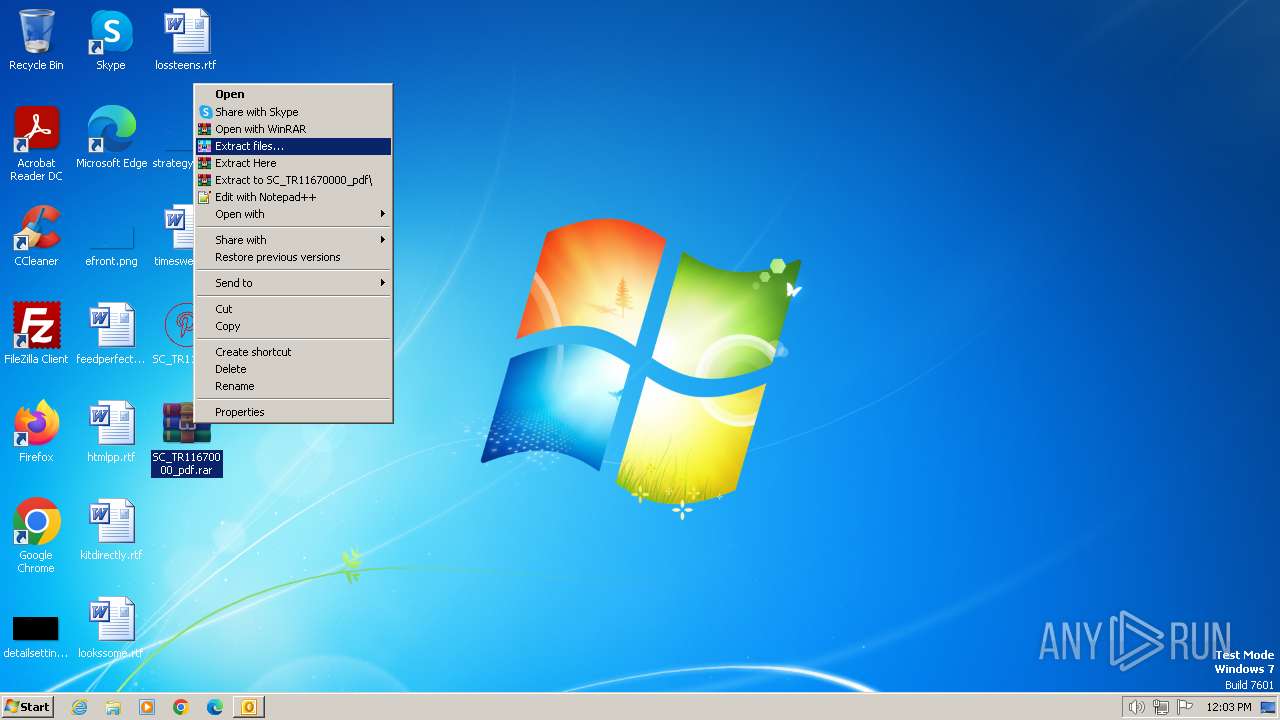Image resolution: width=1280 pixels, height=720 pixels.
Task: Select the lookssome.rtf file icon
Action: [111, 628]
